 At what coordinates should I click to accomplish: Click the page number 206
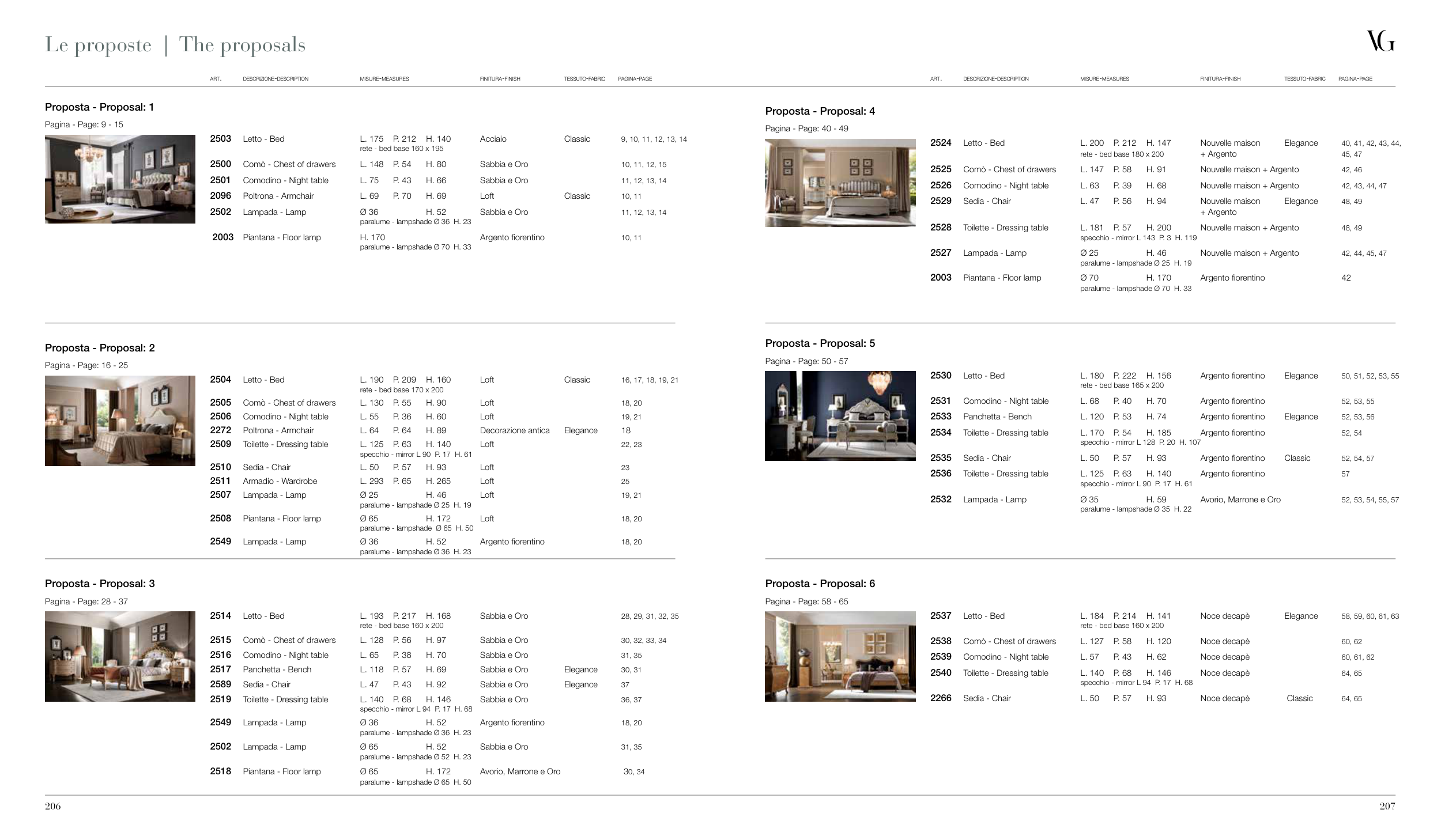52,806
